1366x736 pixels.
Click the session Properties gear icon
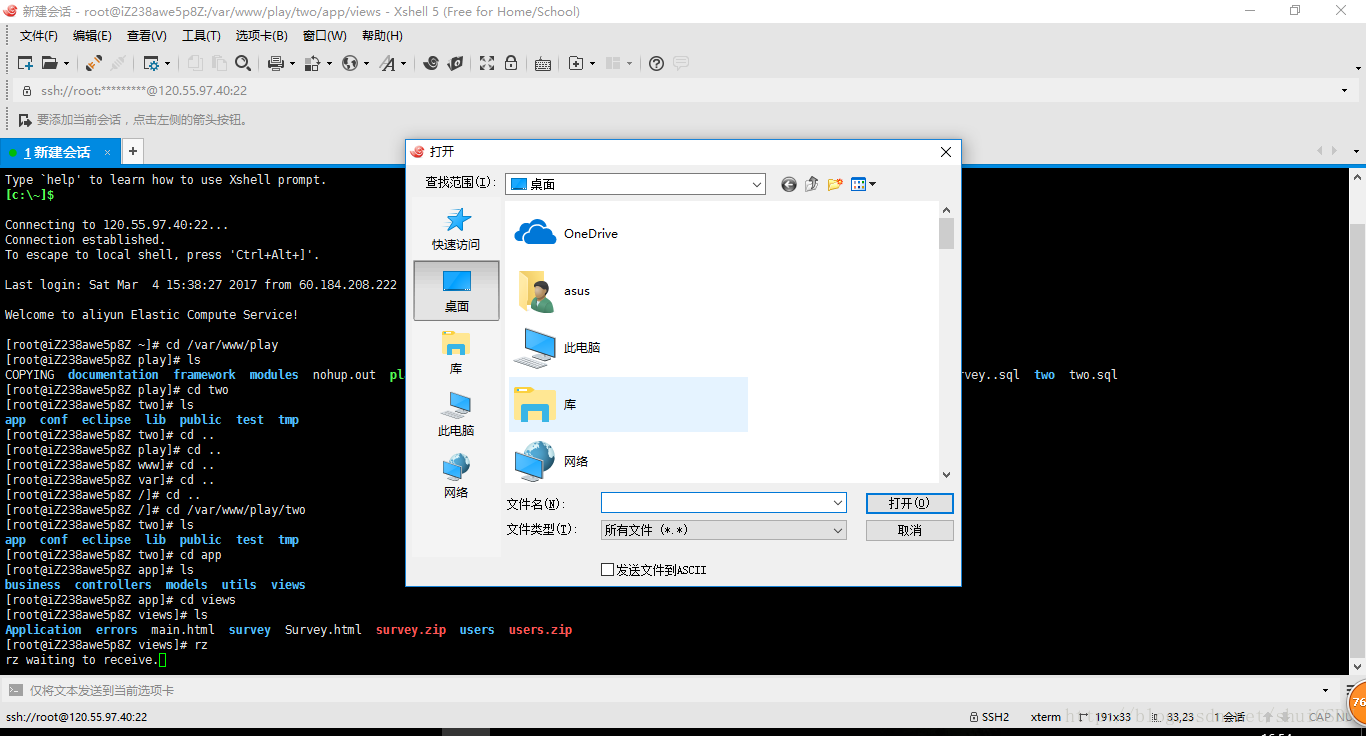coord(151,63)
